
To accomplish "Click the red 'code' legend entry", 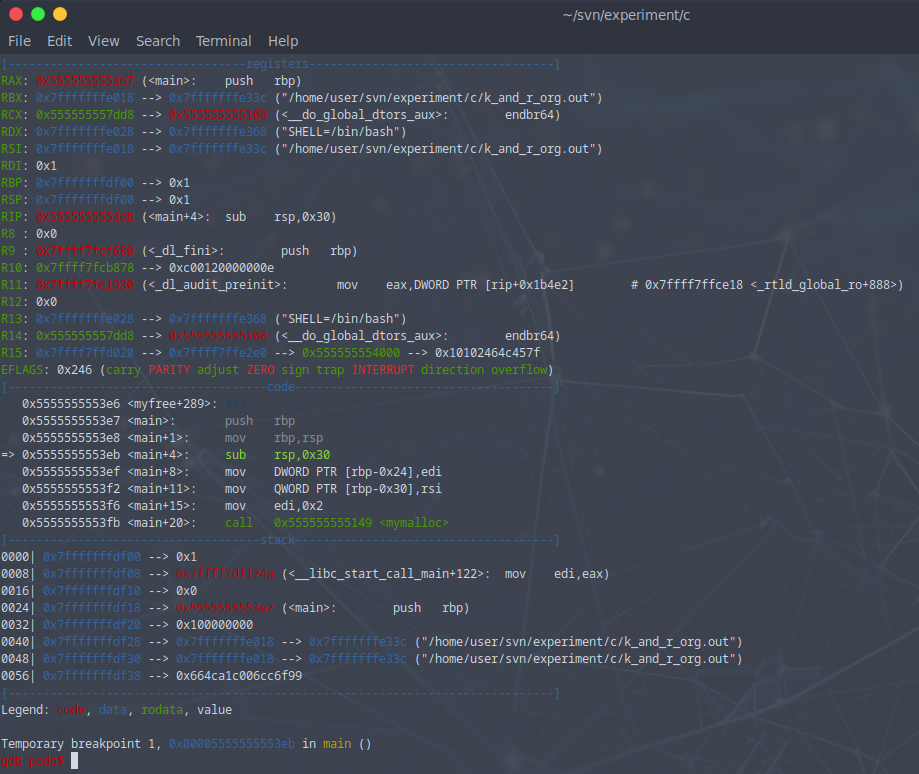I will (x=71, y=710).
